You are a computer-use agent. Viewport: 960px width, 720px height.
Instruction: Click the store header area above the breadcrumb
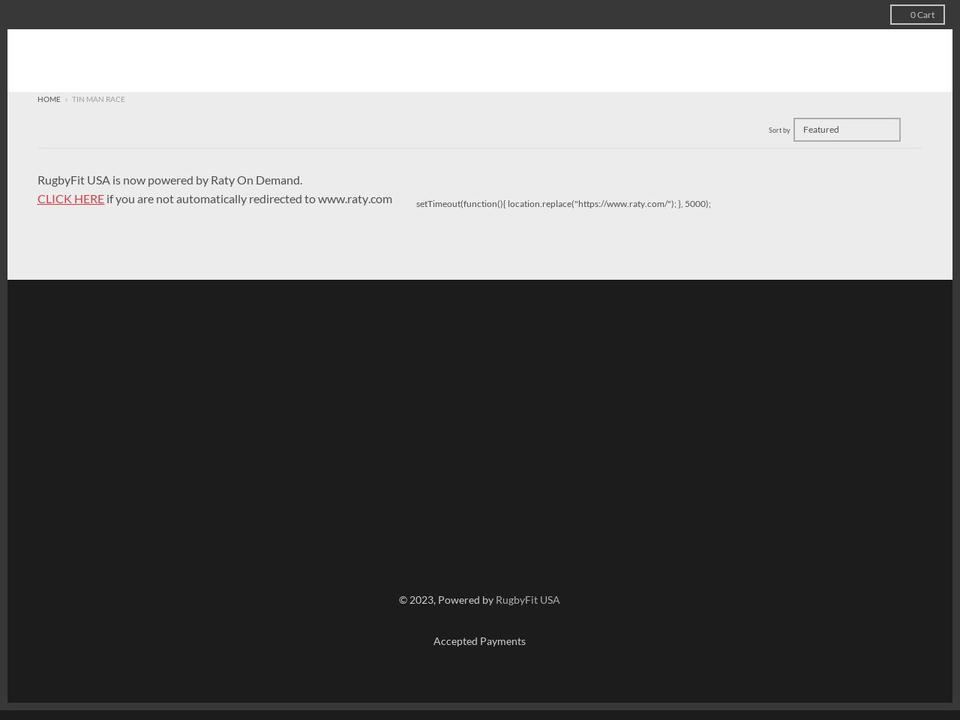[x=480, y=58]
